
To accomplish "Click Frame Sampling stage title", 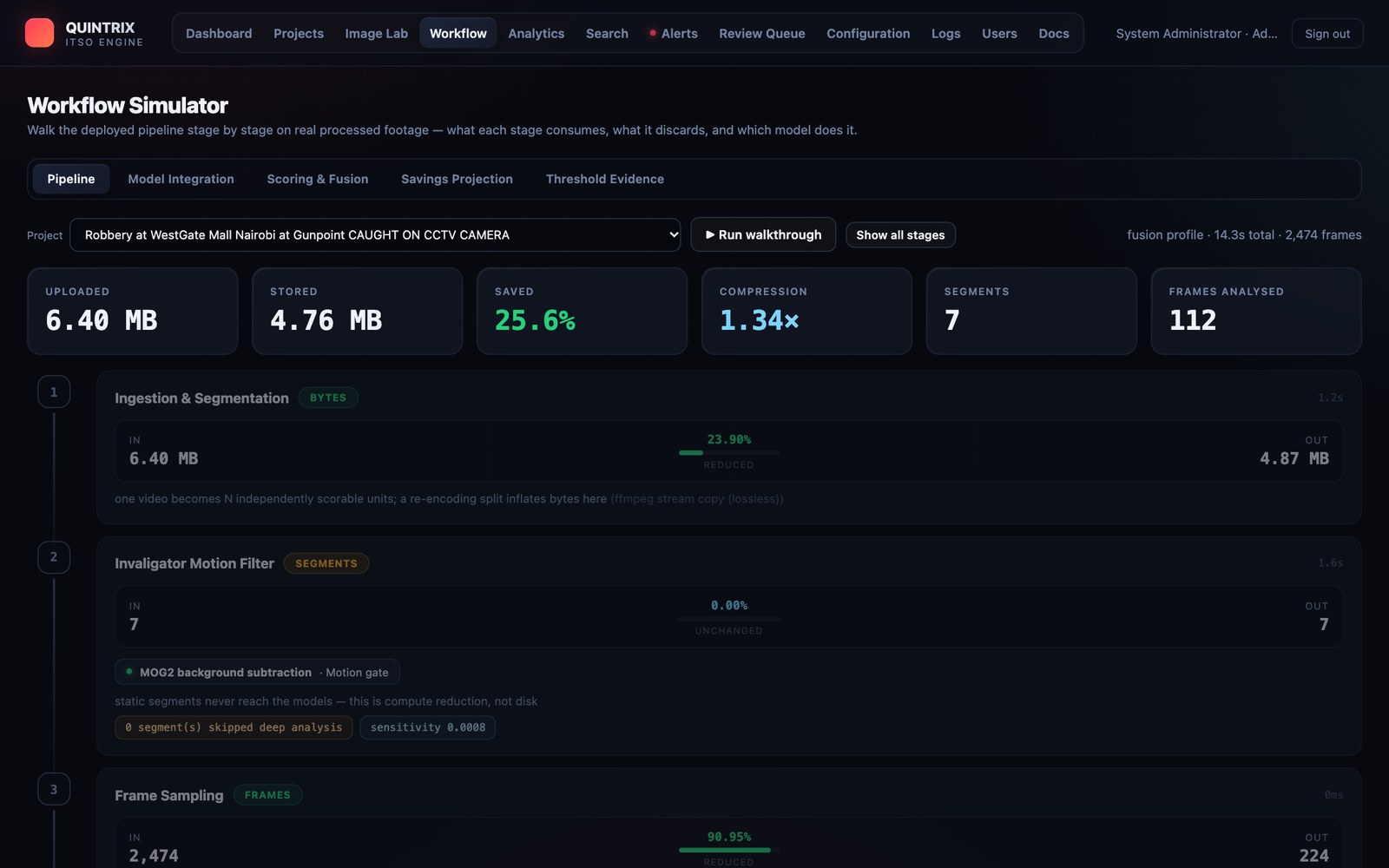I will point(169,795).
